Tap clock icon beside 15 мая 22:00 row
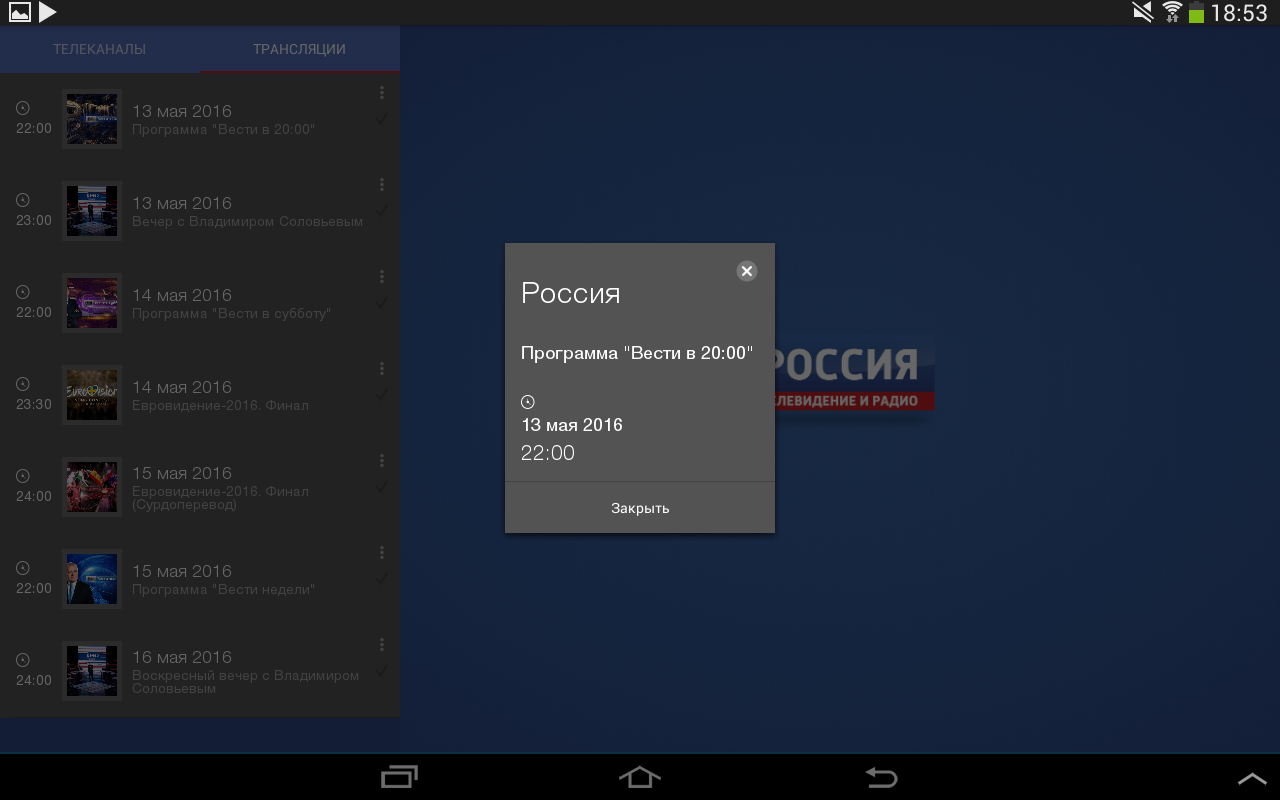 [23, 568]
